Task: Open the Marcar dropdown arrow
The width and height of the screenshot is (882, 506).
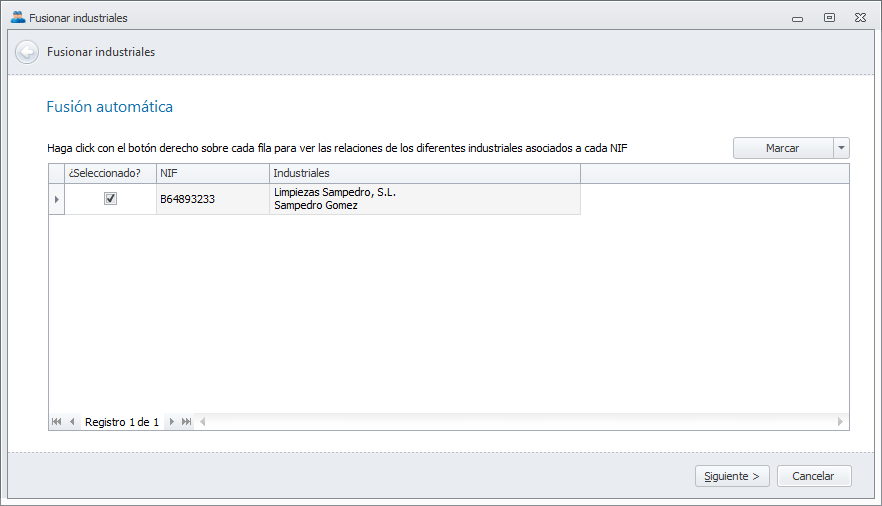Action: (x=841, y=148)
